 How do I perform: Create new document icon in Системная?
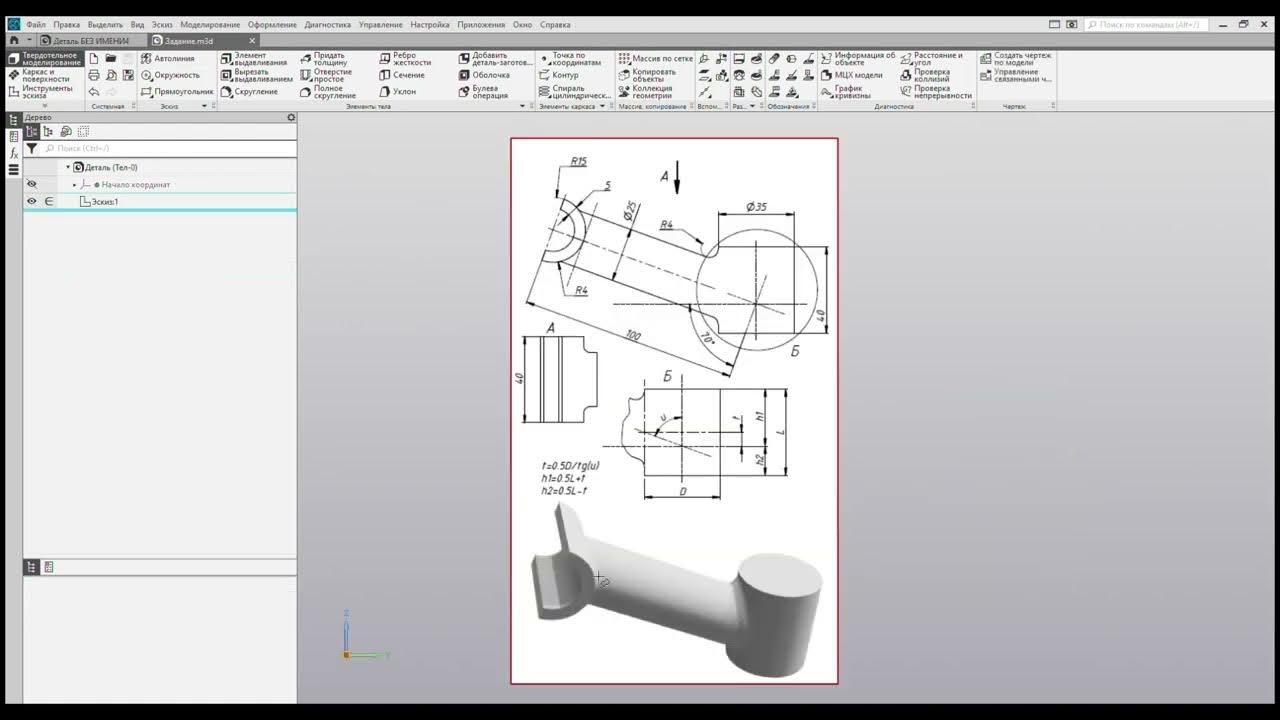[x=94, y=58]
